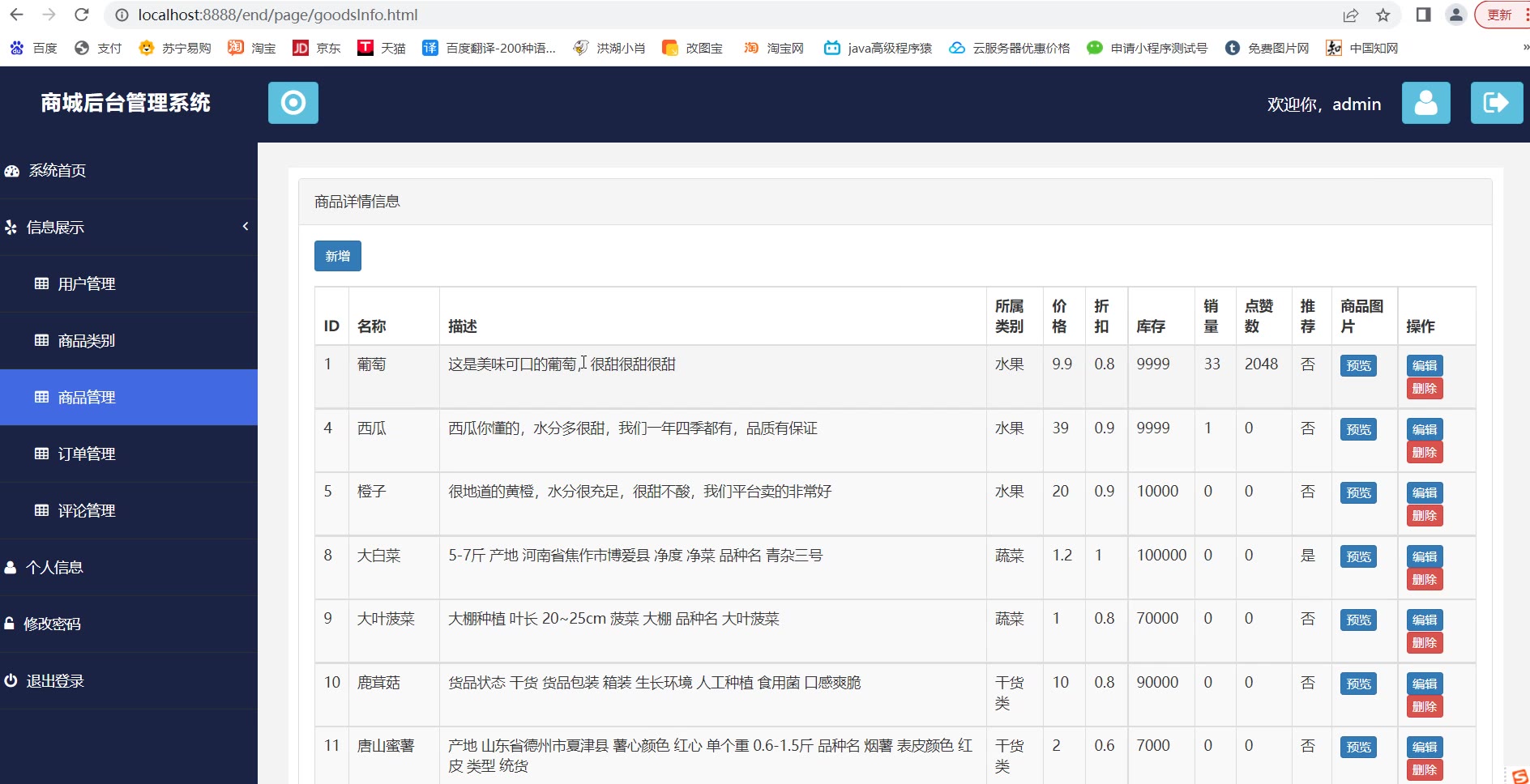
Task: Edit the 西瓜 product row
Action: (1424, 429)
